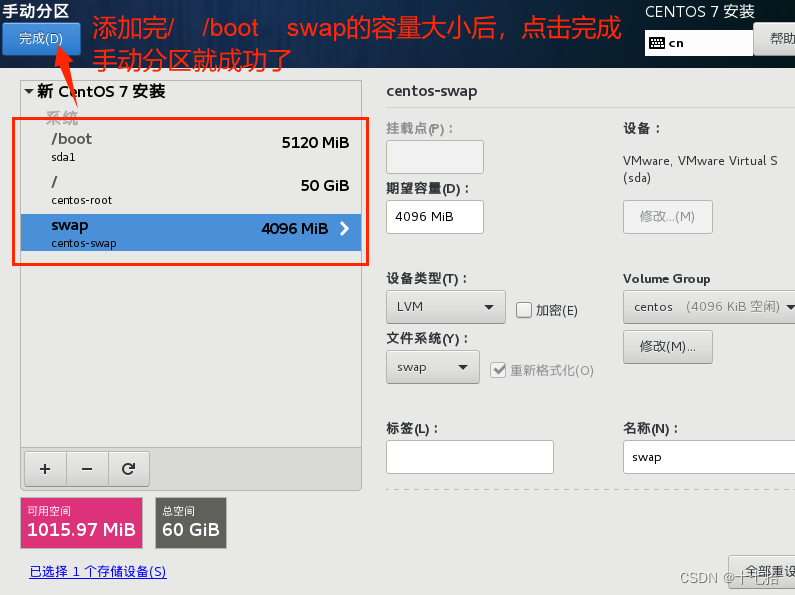Click the centos-swap heading text
795x595 pixels.
point(431,91)
